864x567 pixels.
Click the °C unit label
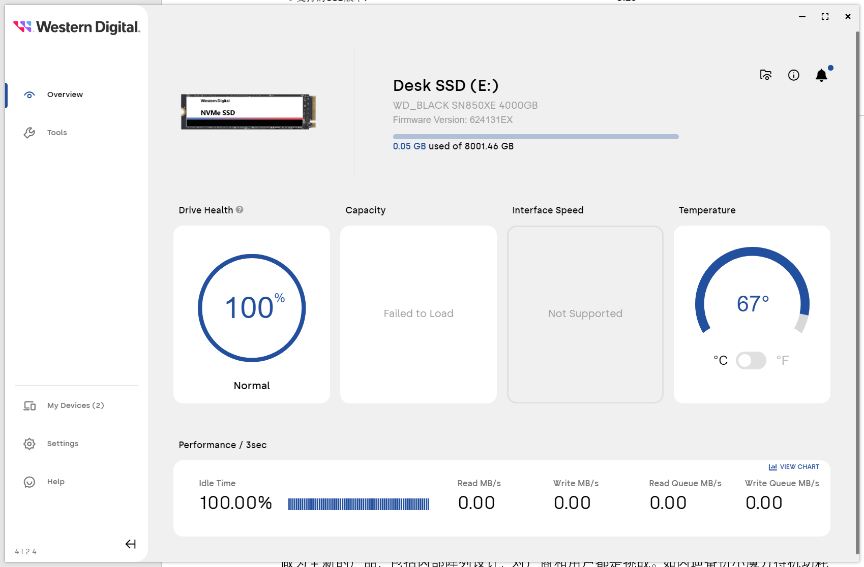pos(720,360)
